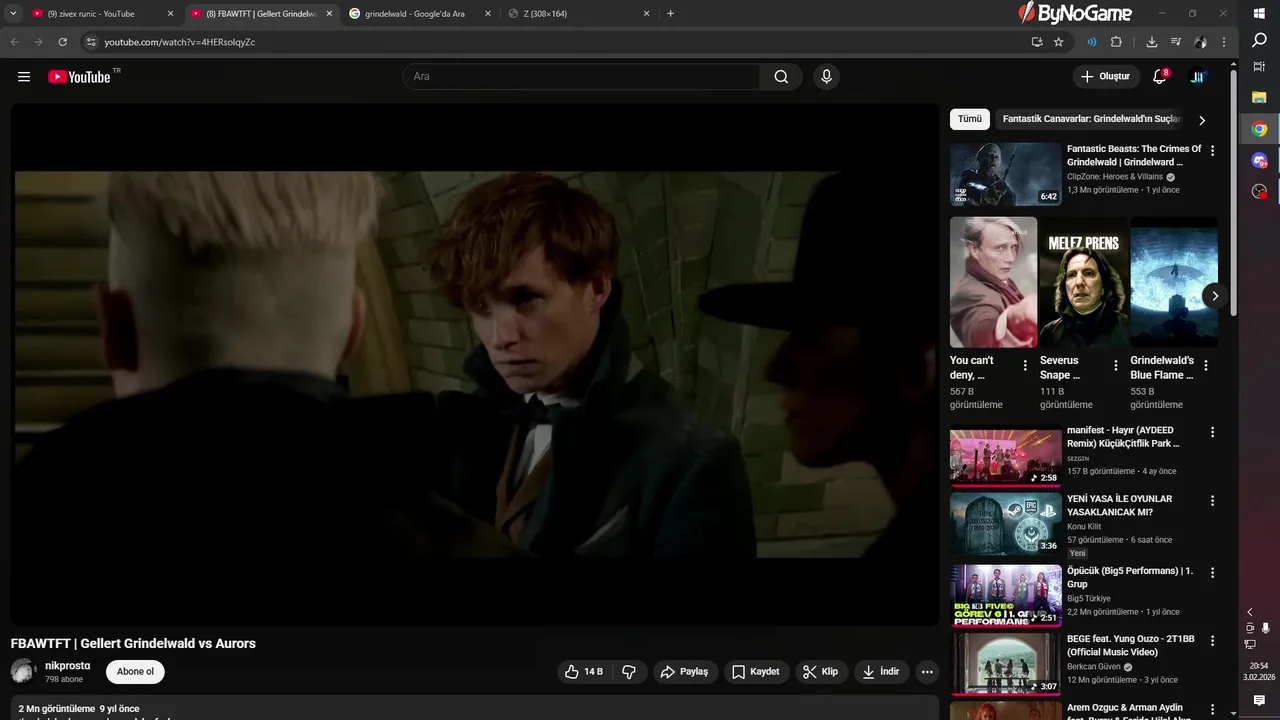Open Windows Start button

(1259, 13)
